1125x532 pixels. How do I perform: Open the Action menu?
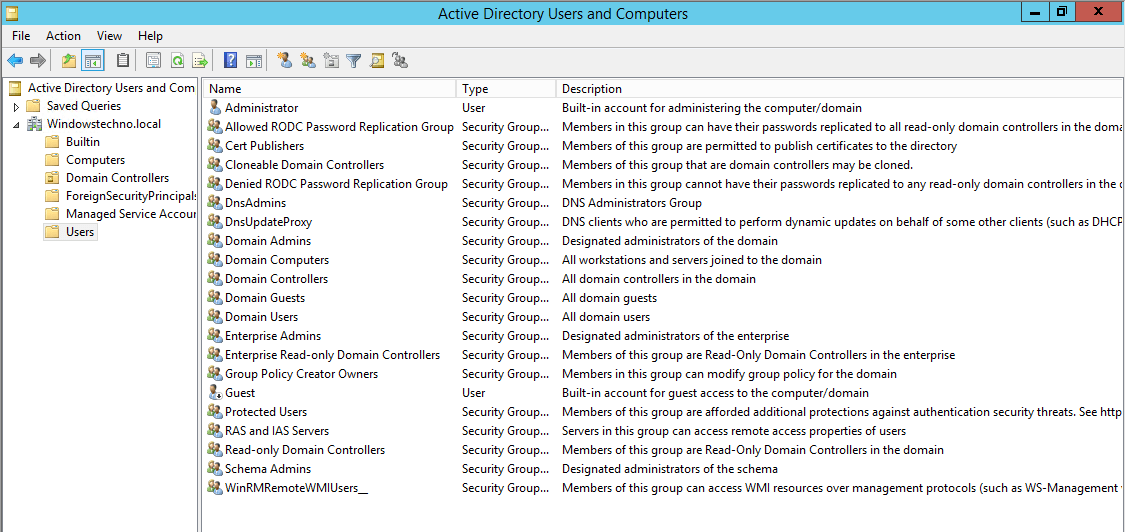pyautogui.click(x=63, y=36)
